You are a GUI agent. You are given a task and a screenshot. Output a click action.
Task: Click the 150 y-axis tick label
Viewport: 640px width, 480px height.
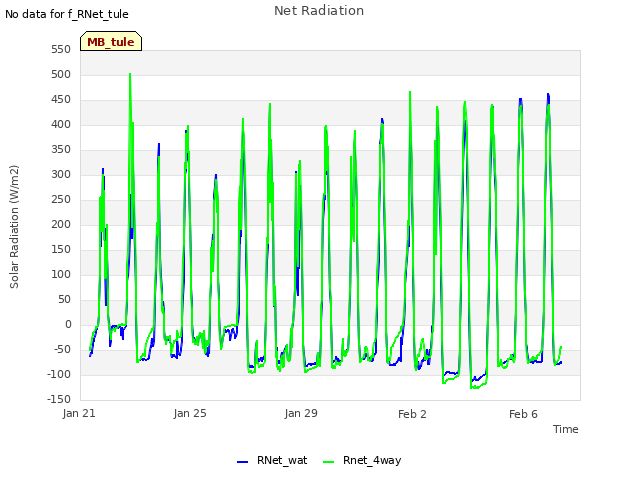[x=61, y=249]
